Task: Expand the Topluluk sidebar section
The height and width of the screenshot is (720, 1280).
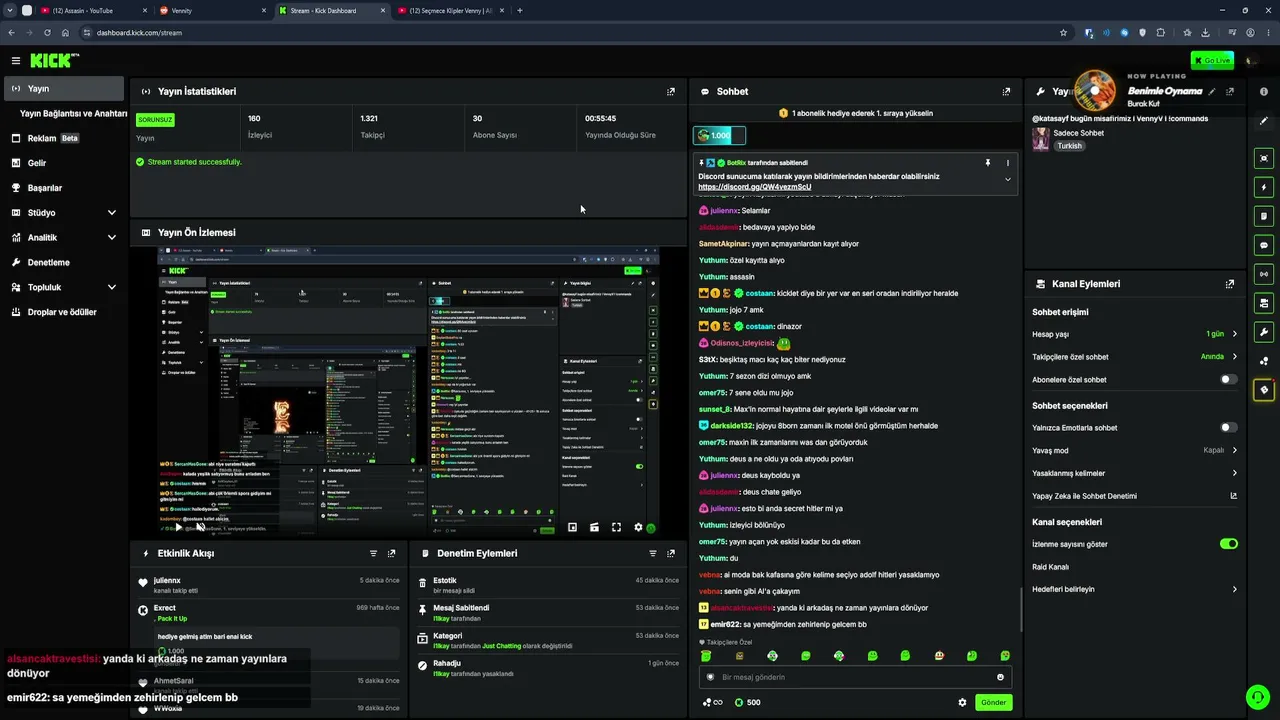Action: [111, 287]
